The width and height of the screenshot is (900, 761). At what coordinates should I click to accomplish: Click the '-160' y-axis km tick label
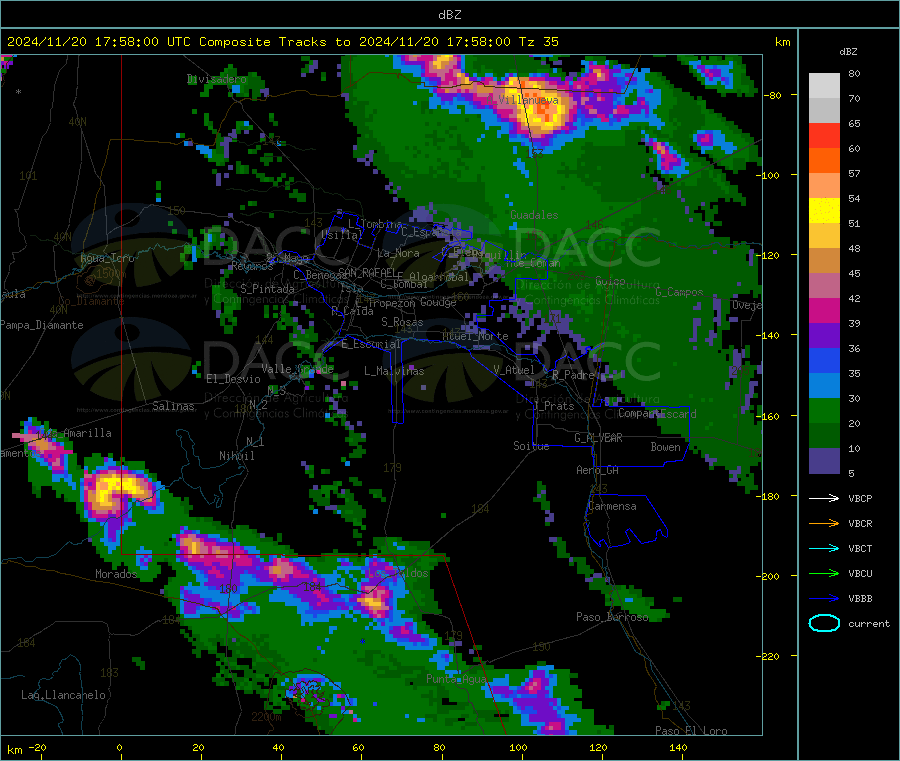tap(770, 416)
